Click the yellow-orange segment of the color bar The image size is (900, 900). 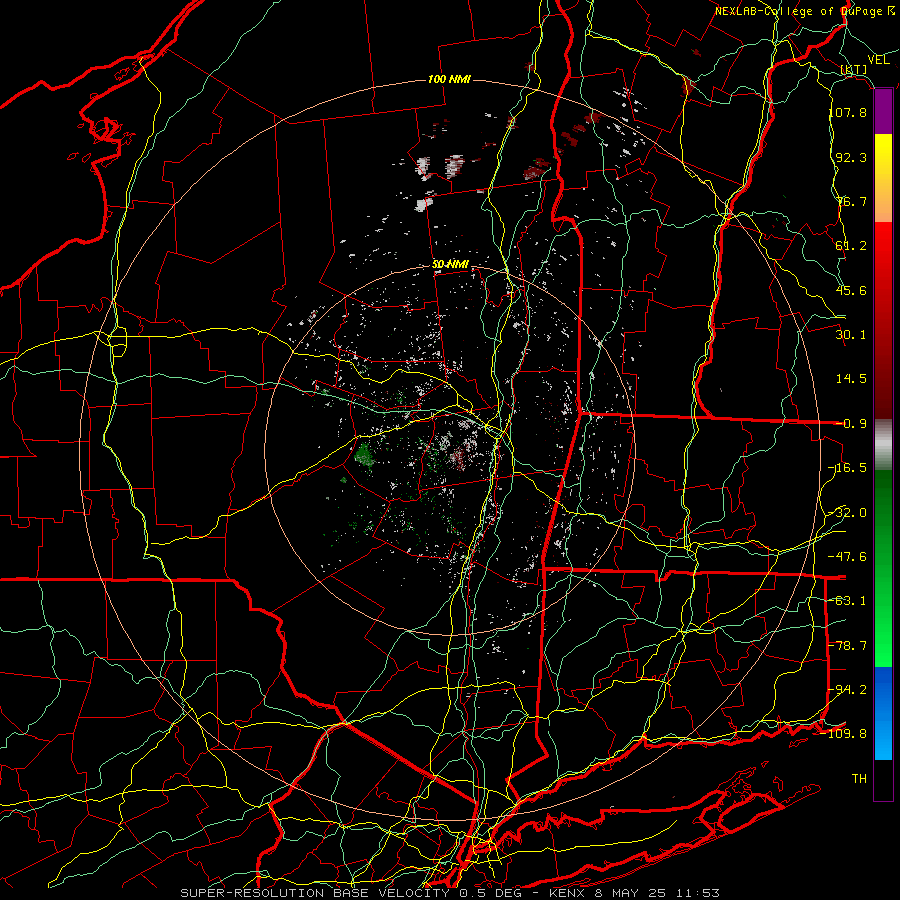coord(883,178)
